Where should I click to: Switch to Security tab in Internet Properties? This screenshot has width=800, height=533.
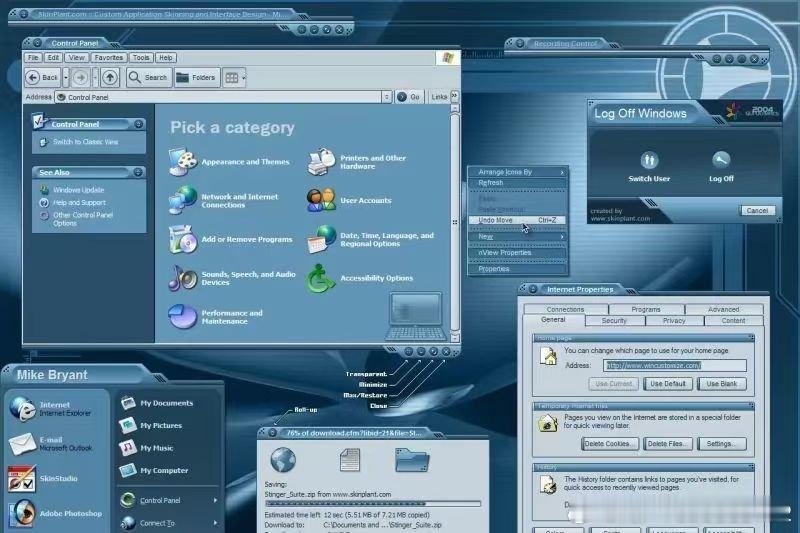coord(614,321)
